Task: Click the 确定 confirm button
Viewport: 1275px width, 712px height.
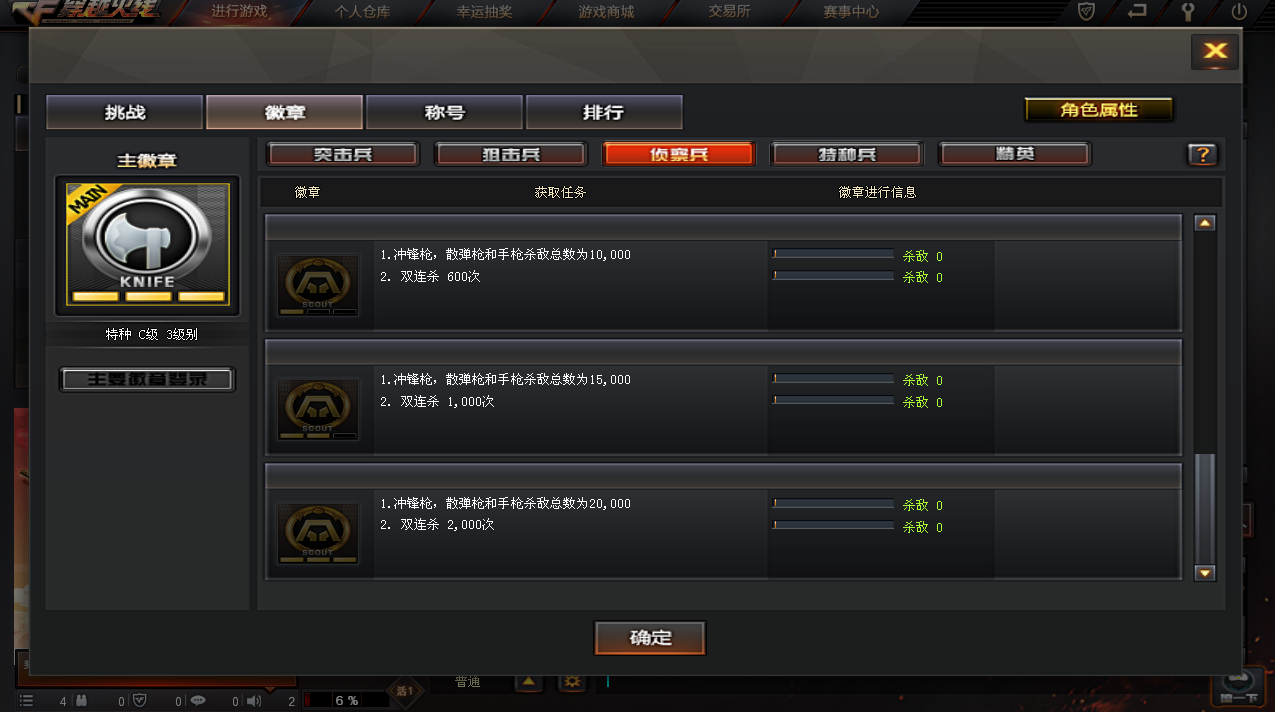Action: pos(650,638)
